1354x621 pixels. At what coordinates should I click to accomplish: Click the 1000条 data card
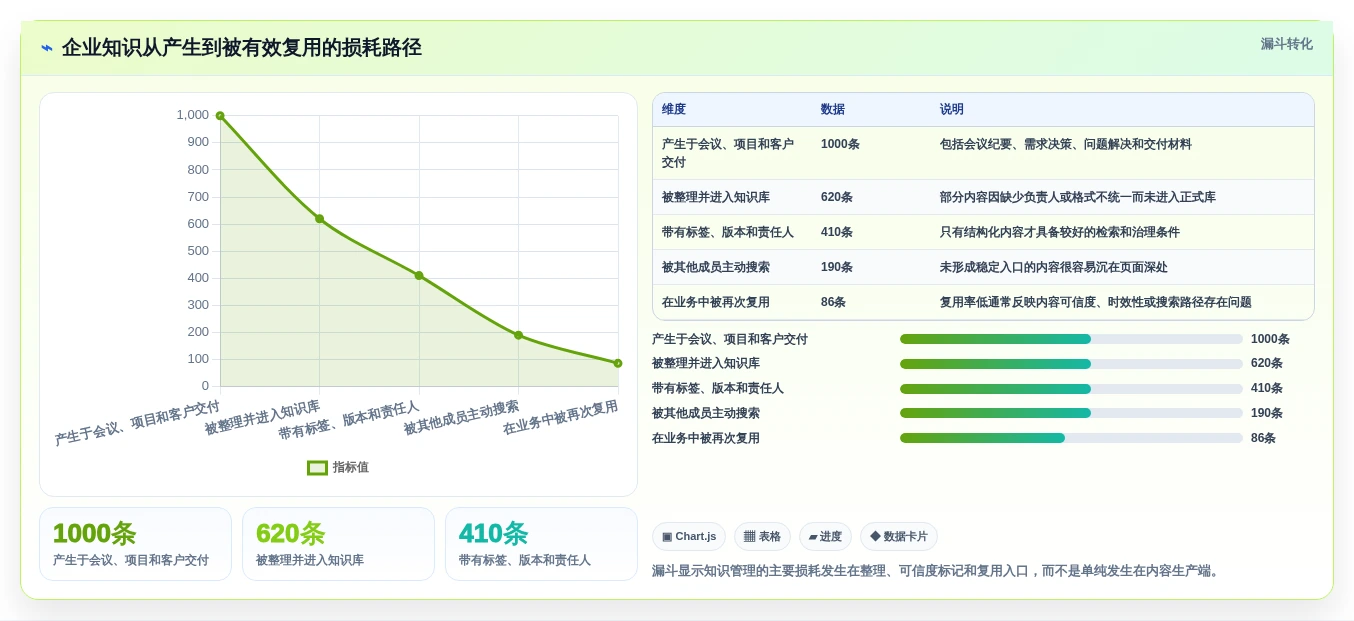135,544
